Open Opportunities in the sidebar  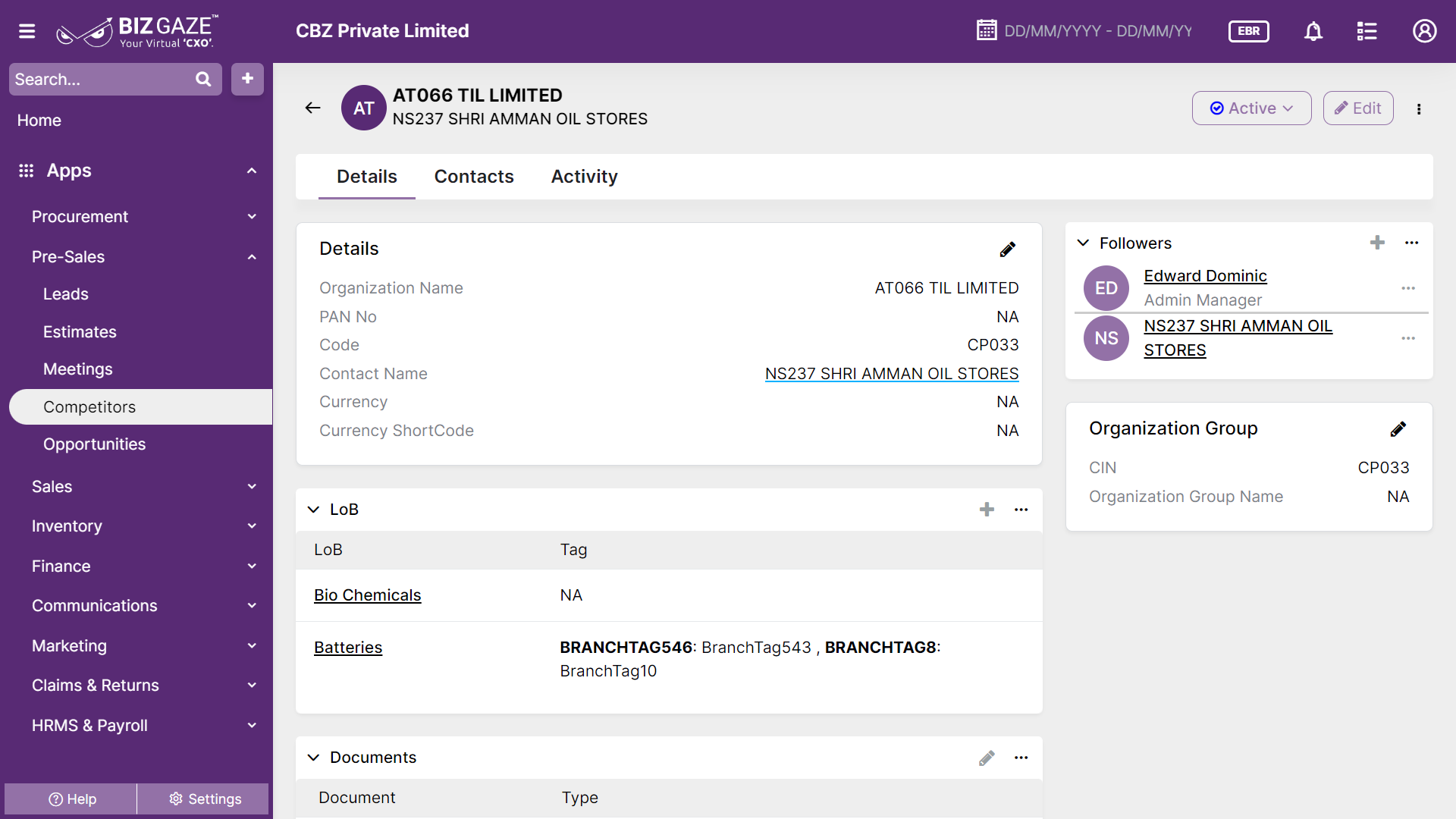pos(94,444)
